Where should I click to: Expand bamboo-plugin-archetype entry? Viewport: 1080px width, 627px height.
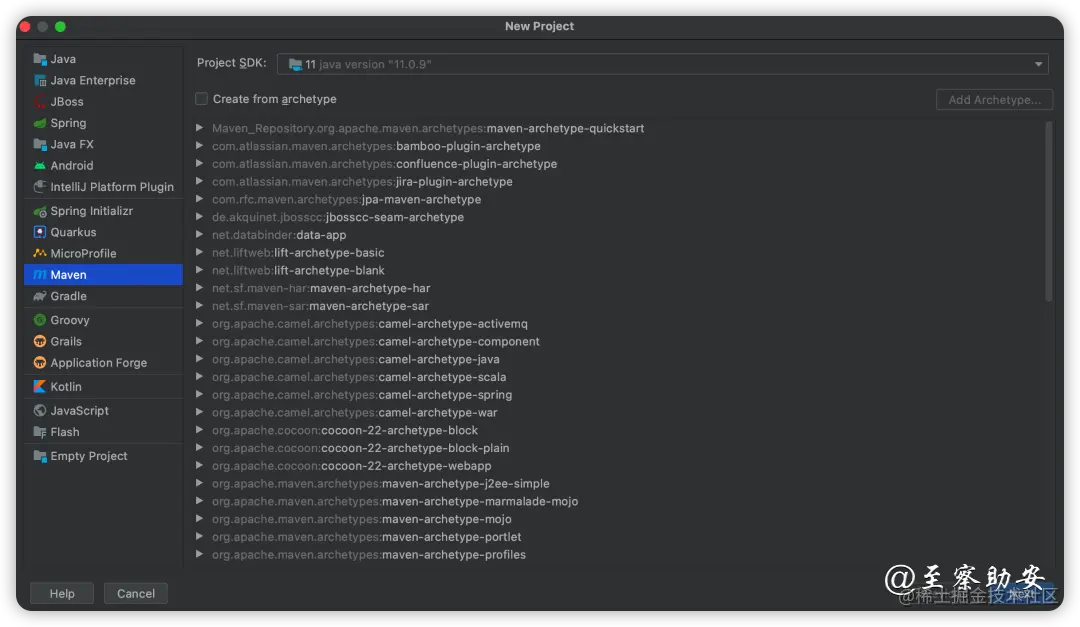pyautogui.click(x=199, y=146)
